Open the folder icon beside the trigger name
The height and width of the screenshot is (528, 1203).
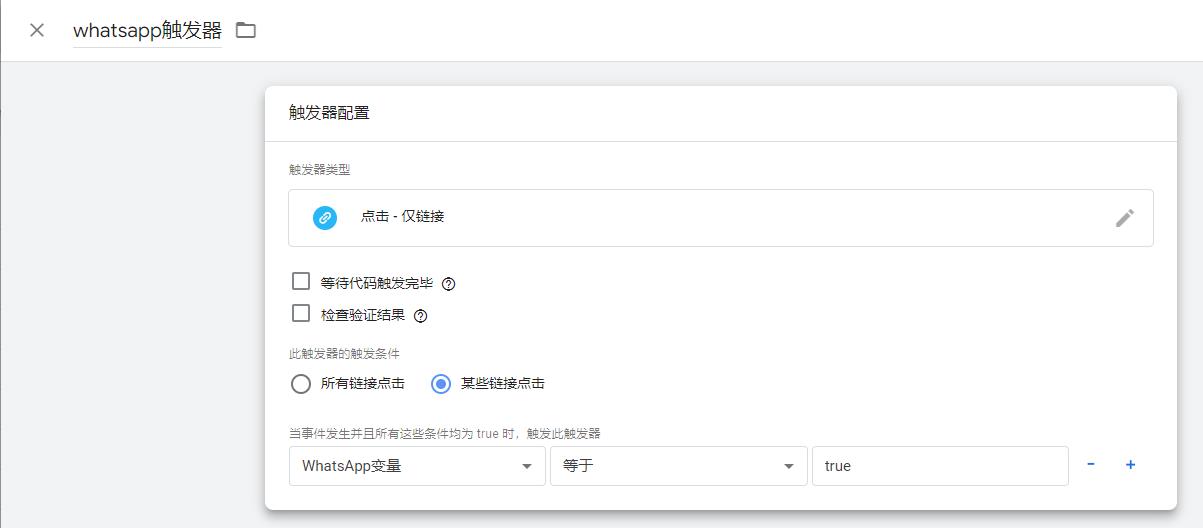(246, 30)
